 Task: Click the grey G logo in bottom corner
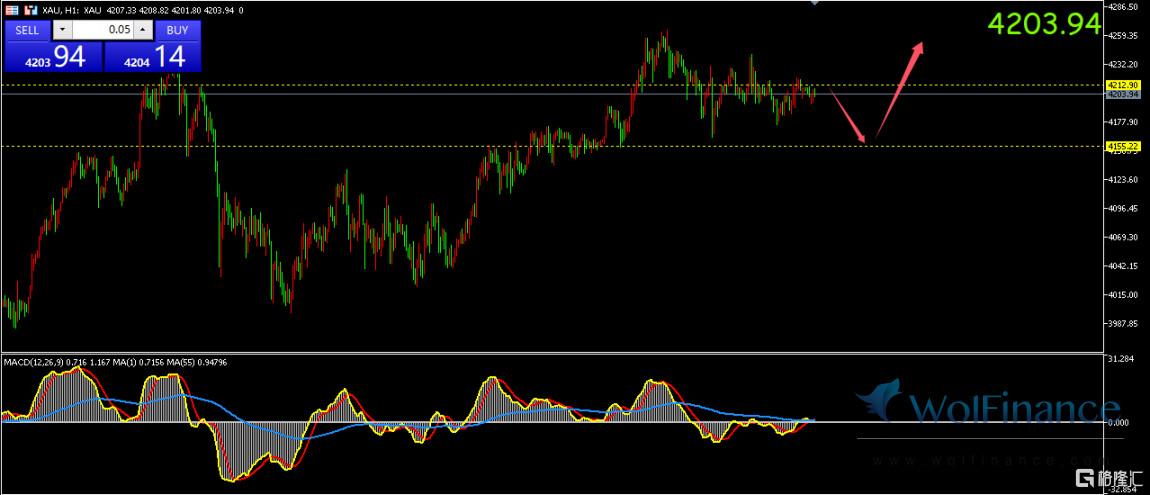click(x=1082, y=479)
